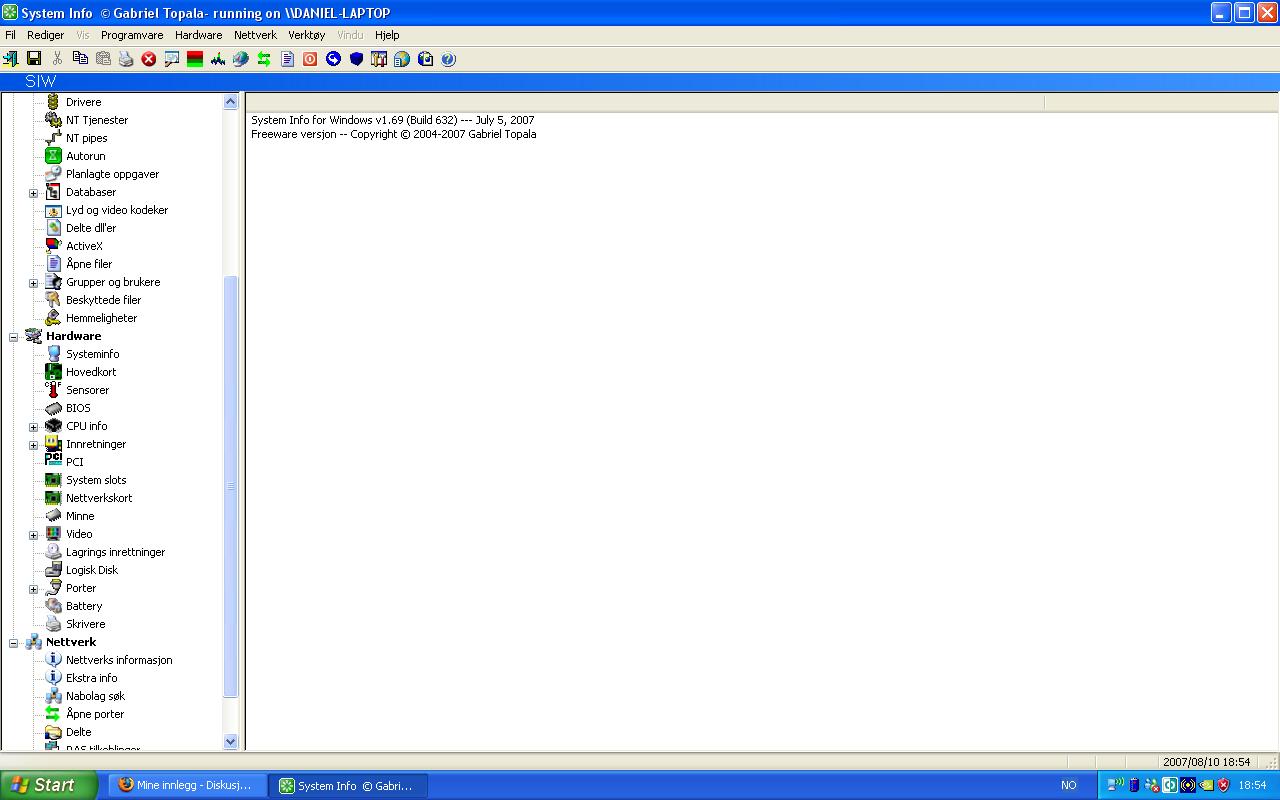The image size is (1280, 800).
Task: Expand the CPU info node
Action: pyautogui.click(x=33, y=427)
